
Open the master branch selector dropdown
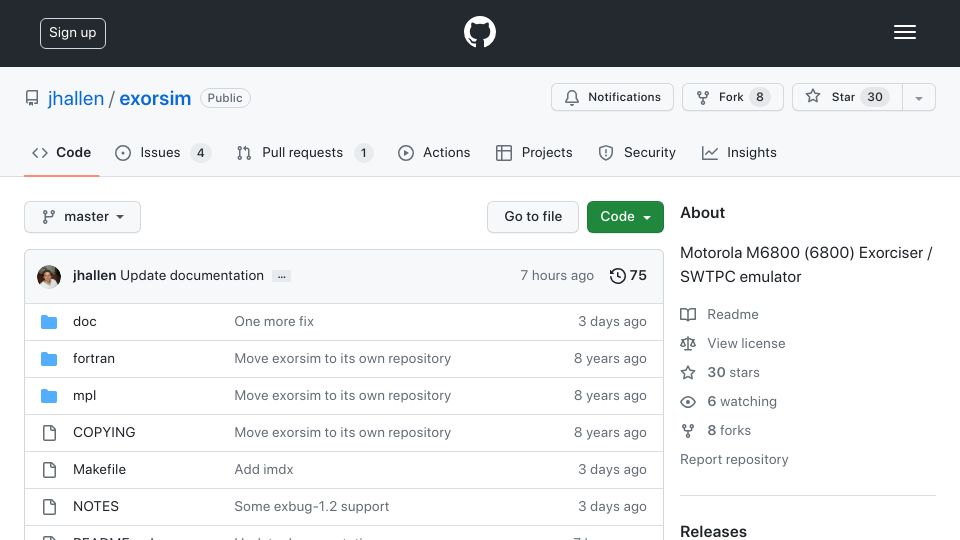click(83, 217)
